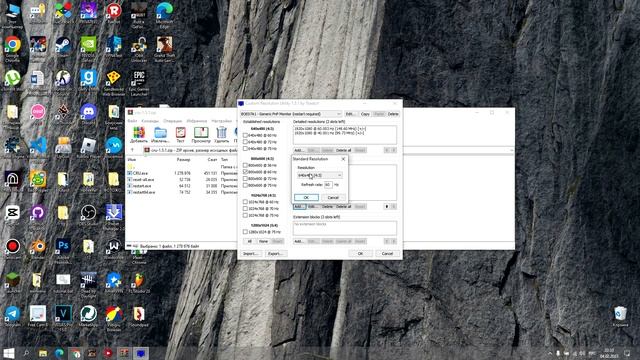Open the Resolution dropdown in Standard Resolution
Screen dimensions: 640x360
point(320,175)
